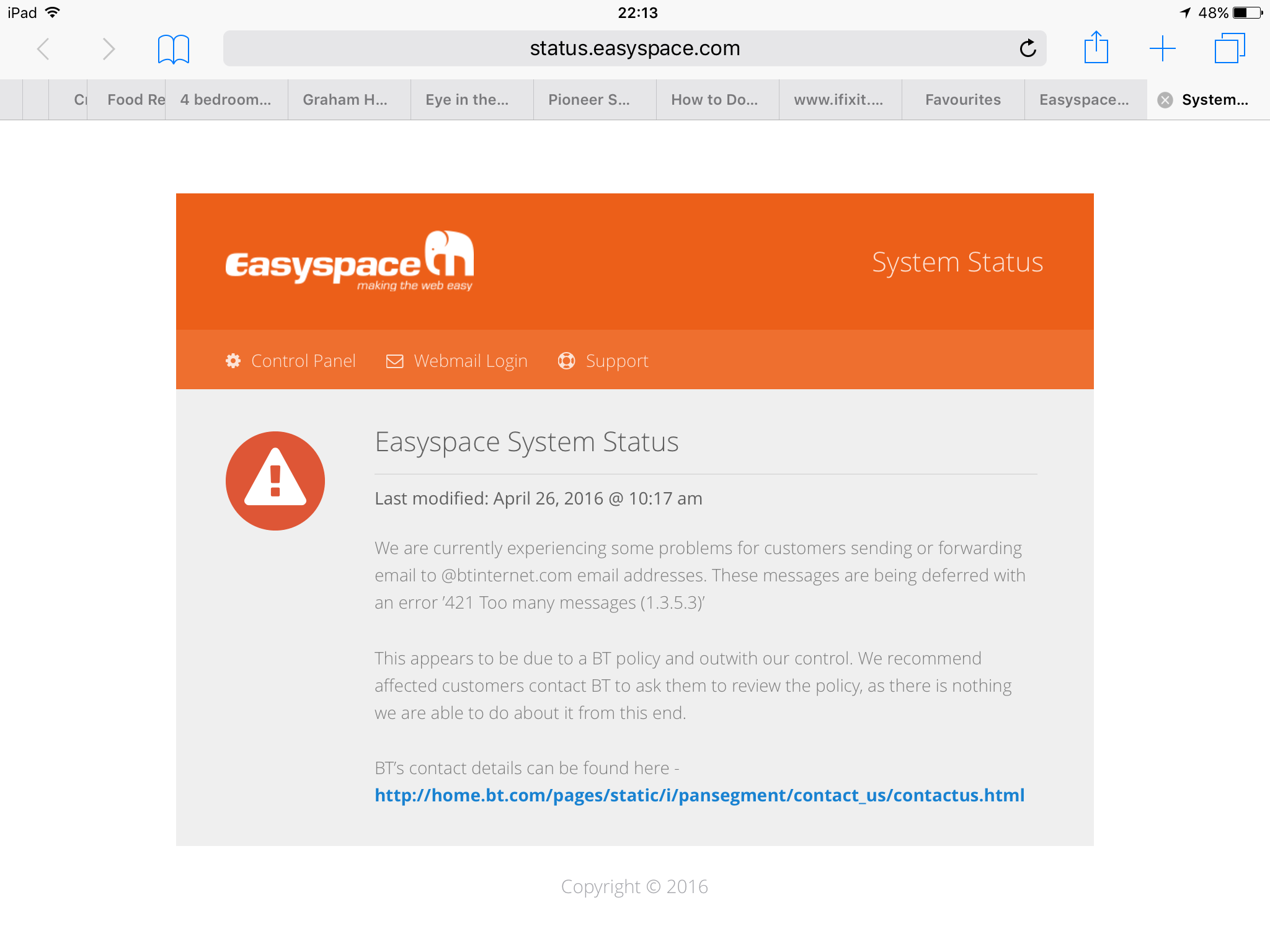Open the Webmail Login link

click(457, 361)
